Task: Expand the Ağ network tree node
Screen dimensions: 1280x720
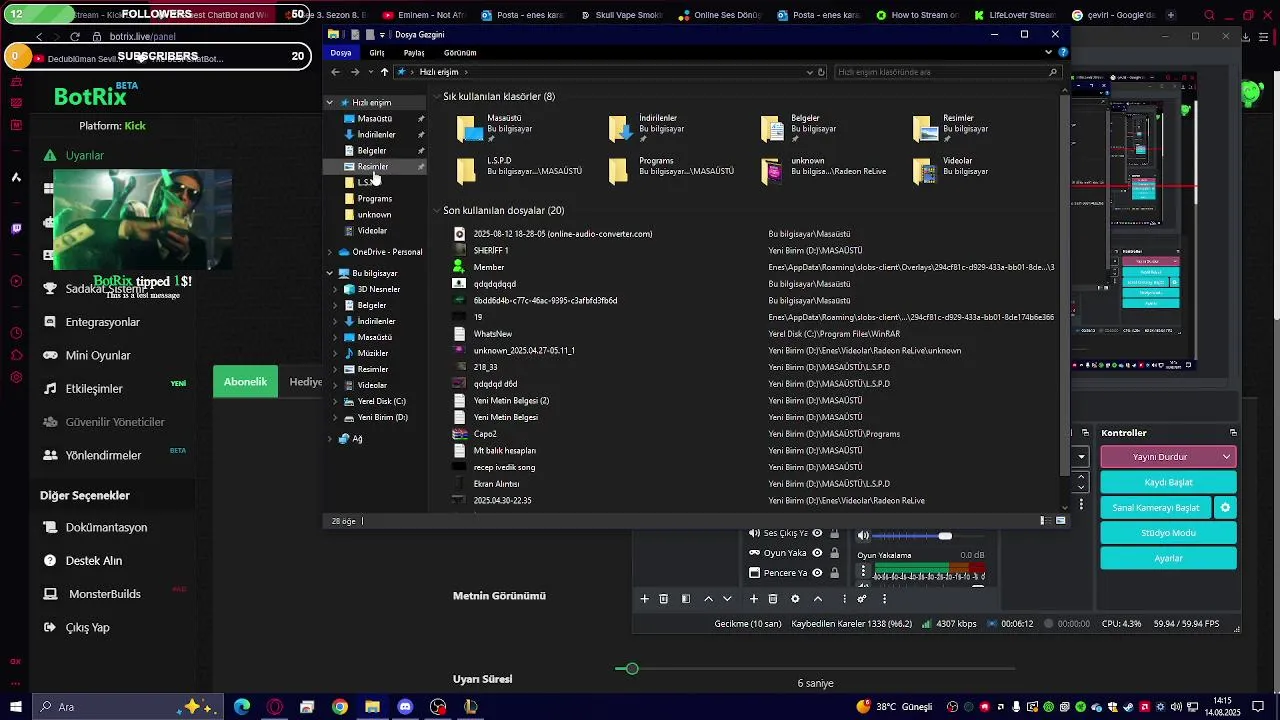Action: (329, 439)
